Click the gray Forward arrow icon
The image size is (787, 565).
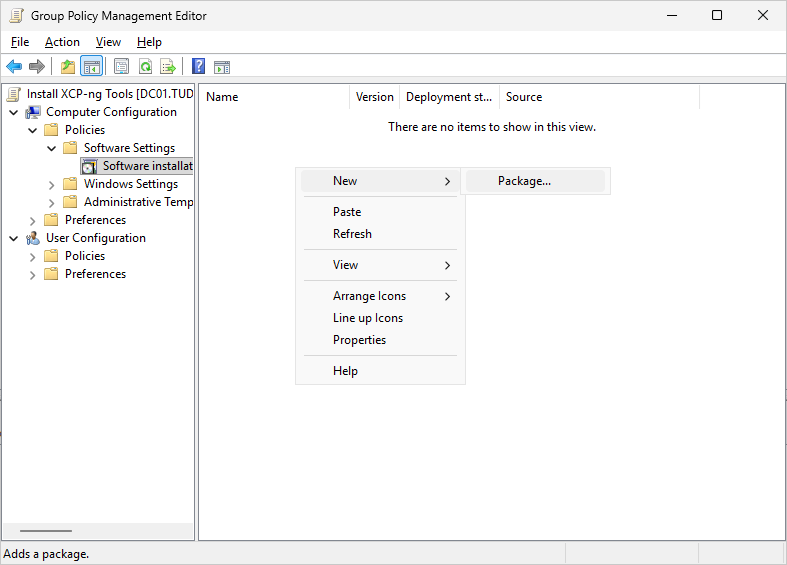(37, 66)
